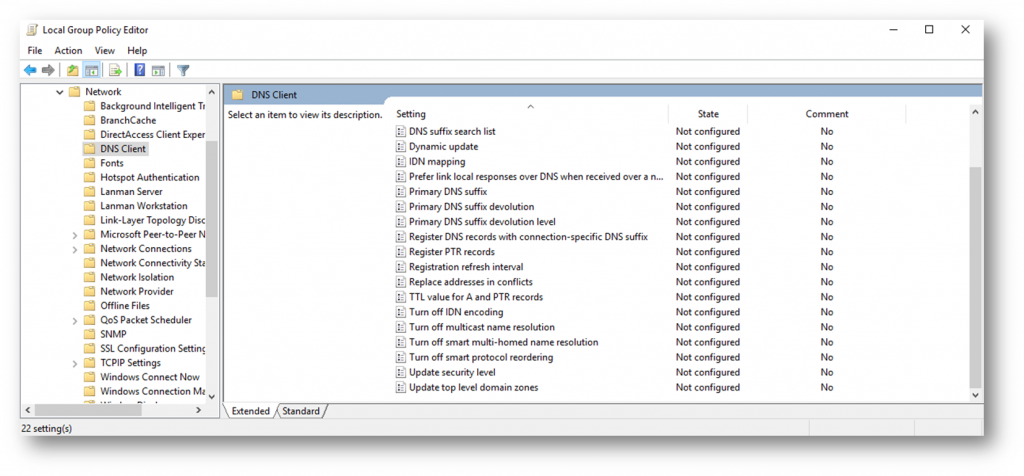Screen dimensions: 1024x476
Task: Select Hotspot Authentication tree item
Action: click(150, 178)
